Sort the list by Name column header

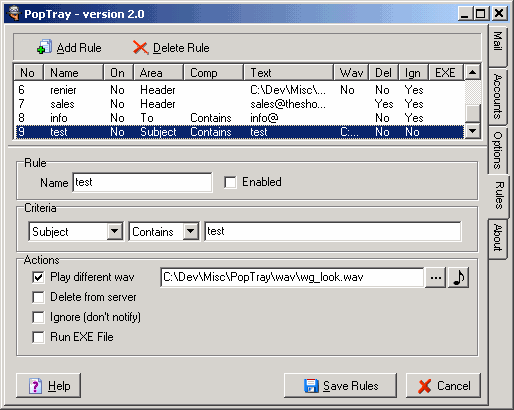[73, 72]
